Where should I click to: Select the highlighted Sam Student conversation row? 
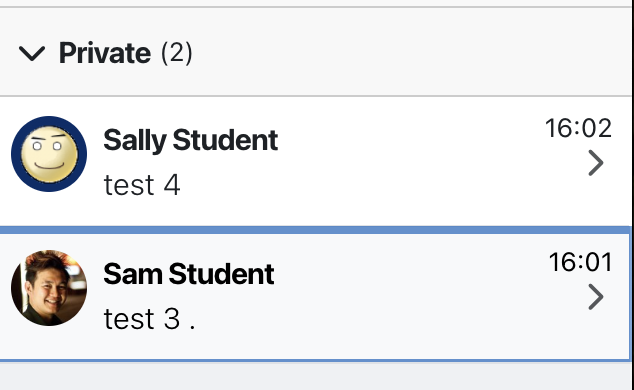click(315, 294)
